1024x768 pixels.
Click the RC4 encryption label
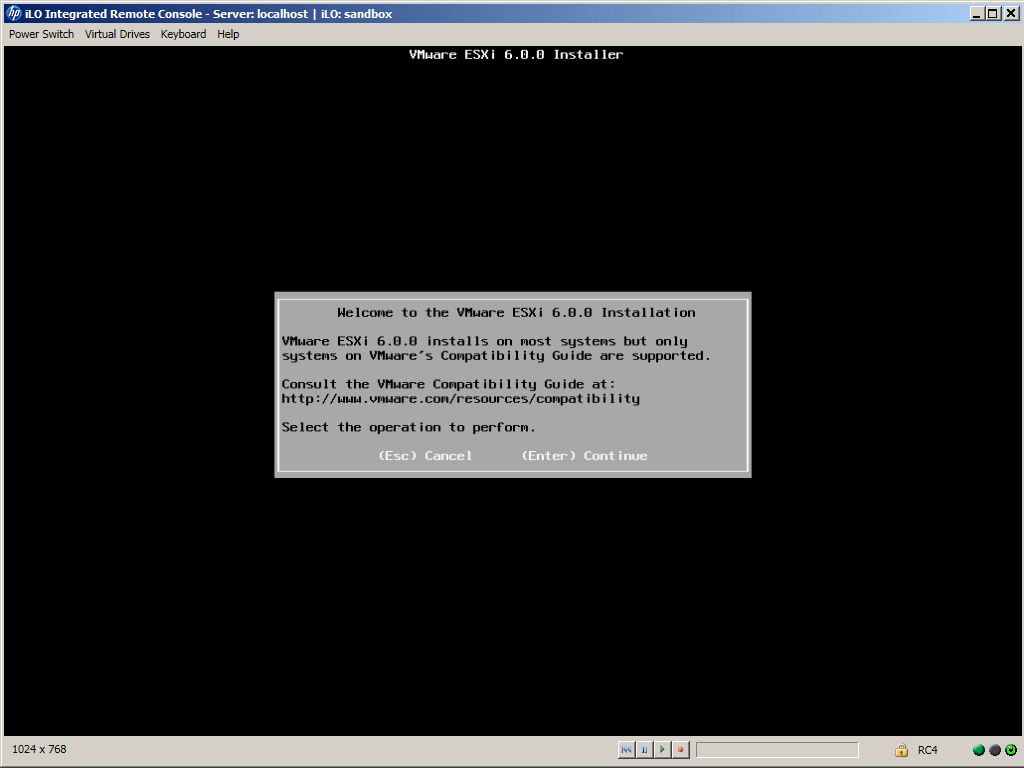[927, 750]
